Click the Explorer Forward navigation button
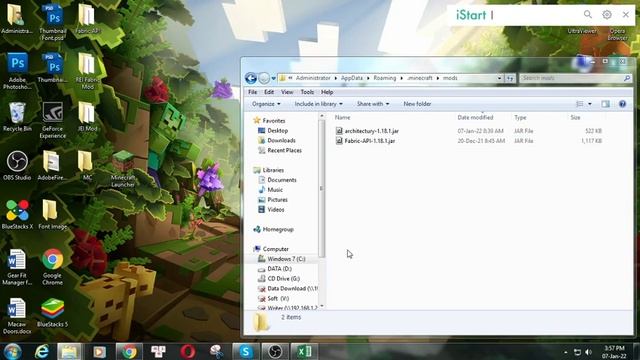The height and width of the screenshot is (360, 640). [264, 78]
